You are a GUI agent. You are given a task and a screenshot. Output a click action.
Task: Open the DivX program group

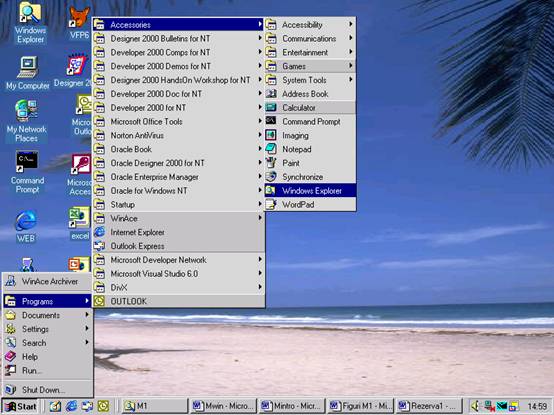click(x=178, y=287)
